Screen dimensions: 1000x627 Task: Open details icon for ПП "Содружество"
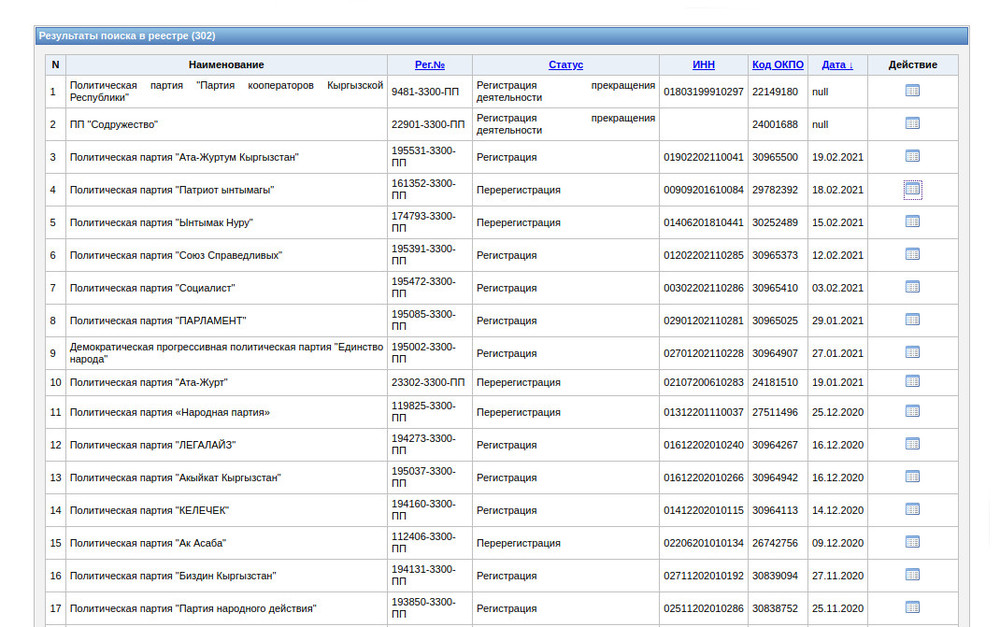coord(913,123)
